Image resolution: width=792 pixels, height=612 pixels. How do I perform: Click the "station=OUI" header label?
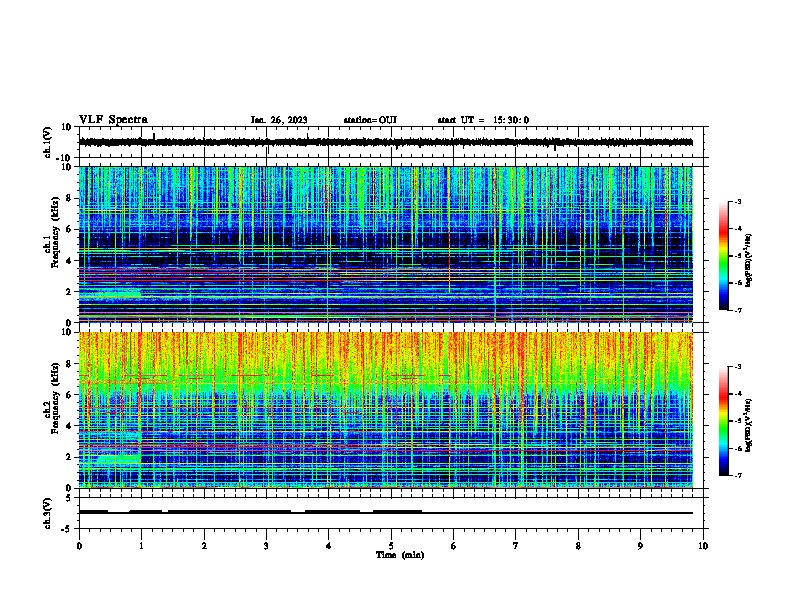370,120
